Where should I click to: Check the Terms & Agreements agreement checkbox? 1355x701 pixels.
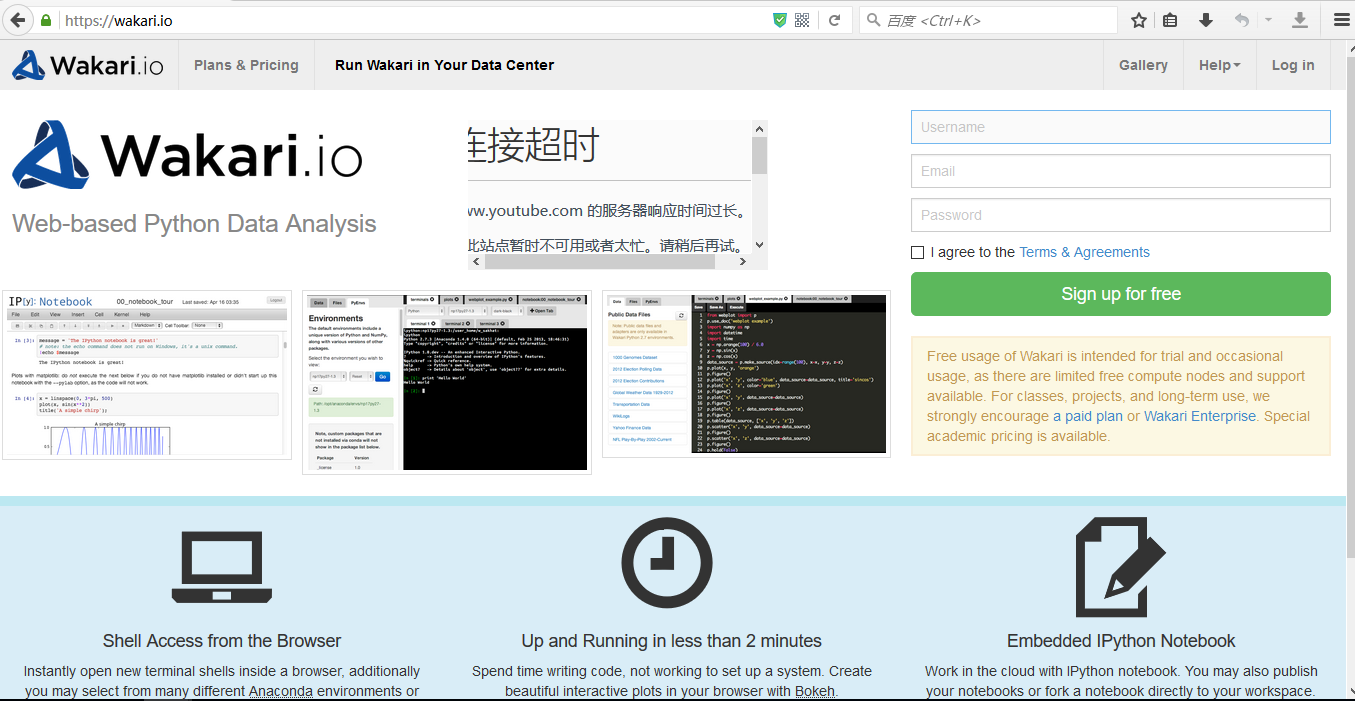click(917, 252)
